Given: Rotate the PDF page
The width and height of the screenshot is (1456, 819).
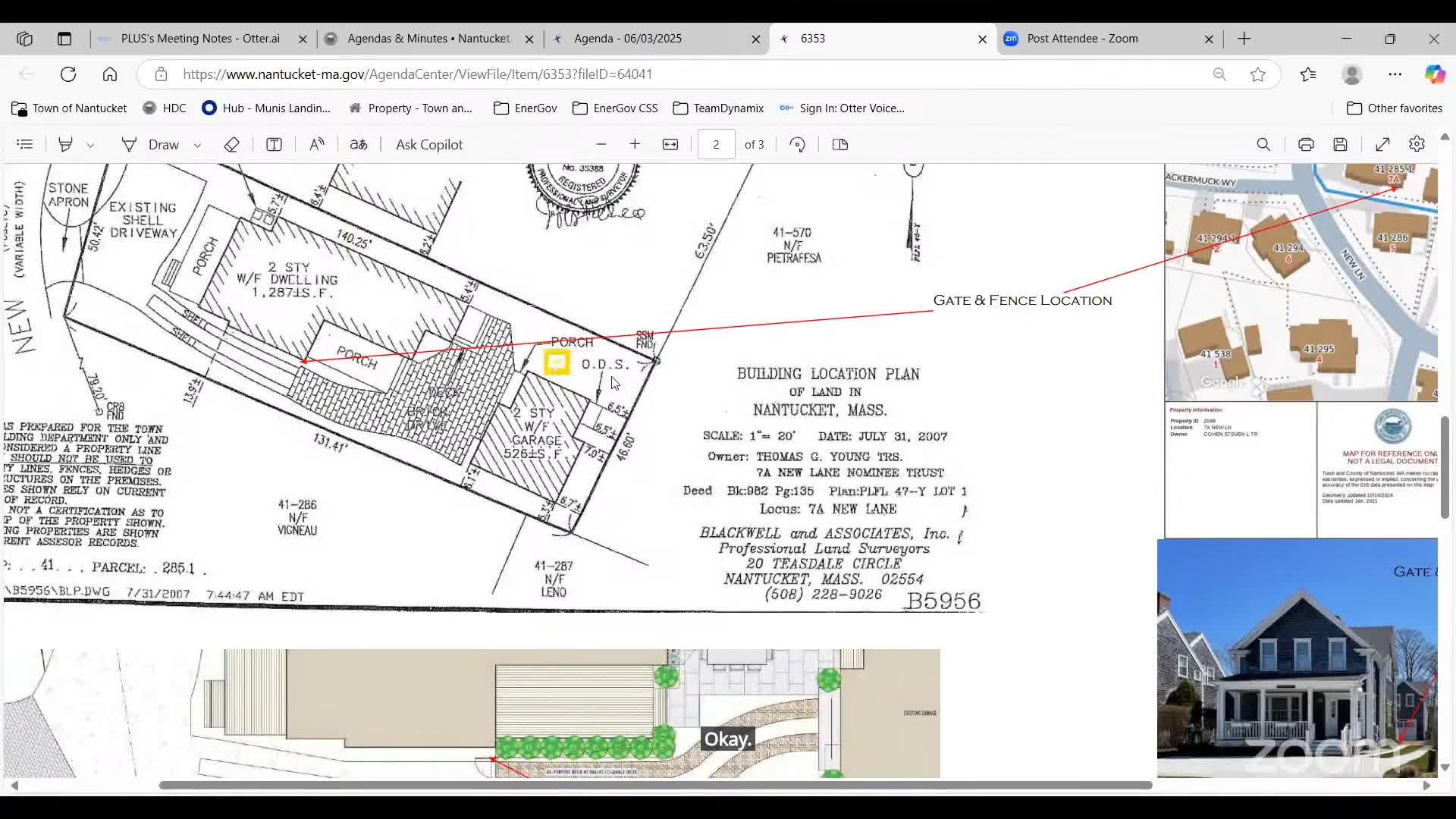Looking at the screenshot, I should (797, 144).
